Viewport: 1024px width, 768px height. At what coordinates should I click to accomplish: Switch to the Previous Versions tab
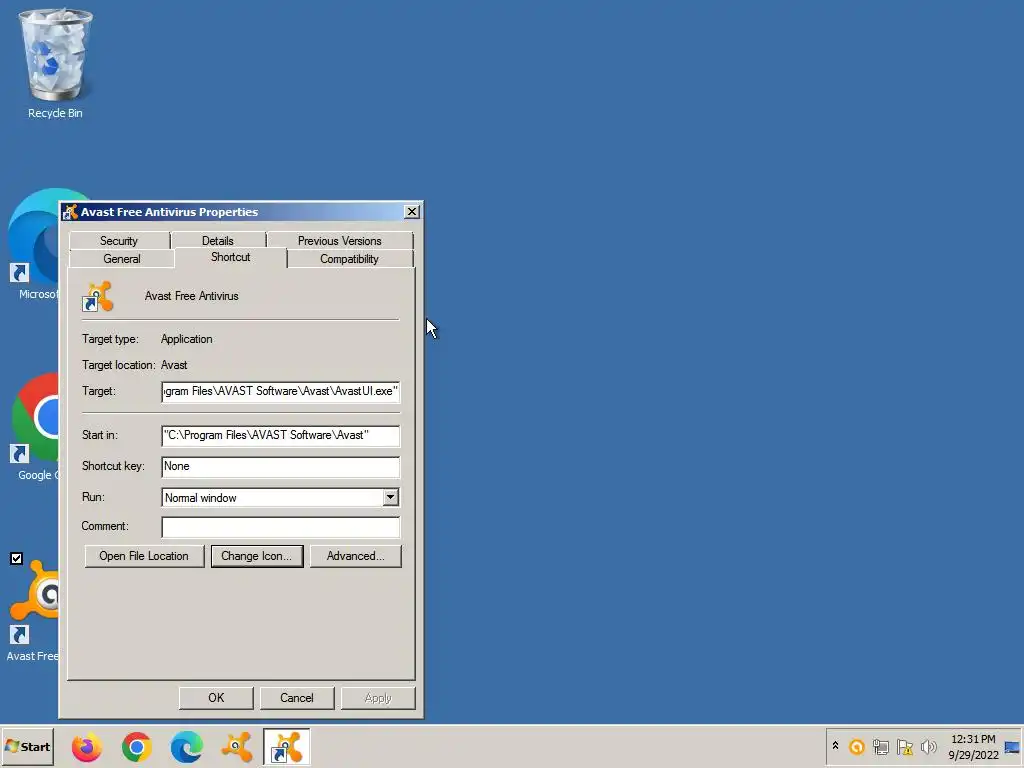coord(340,241)
